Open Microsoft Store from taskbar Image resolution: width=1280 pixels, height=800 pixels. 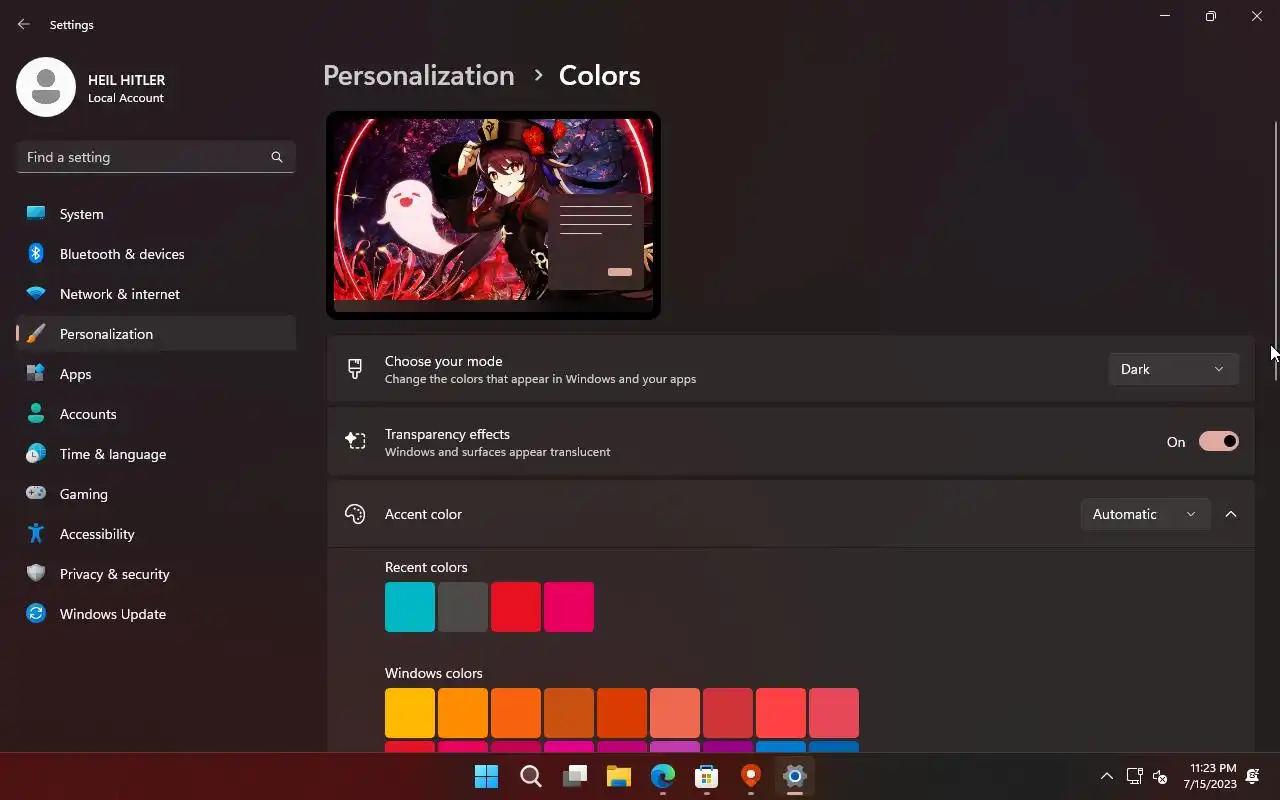point(707,776)
